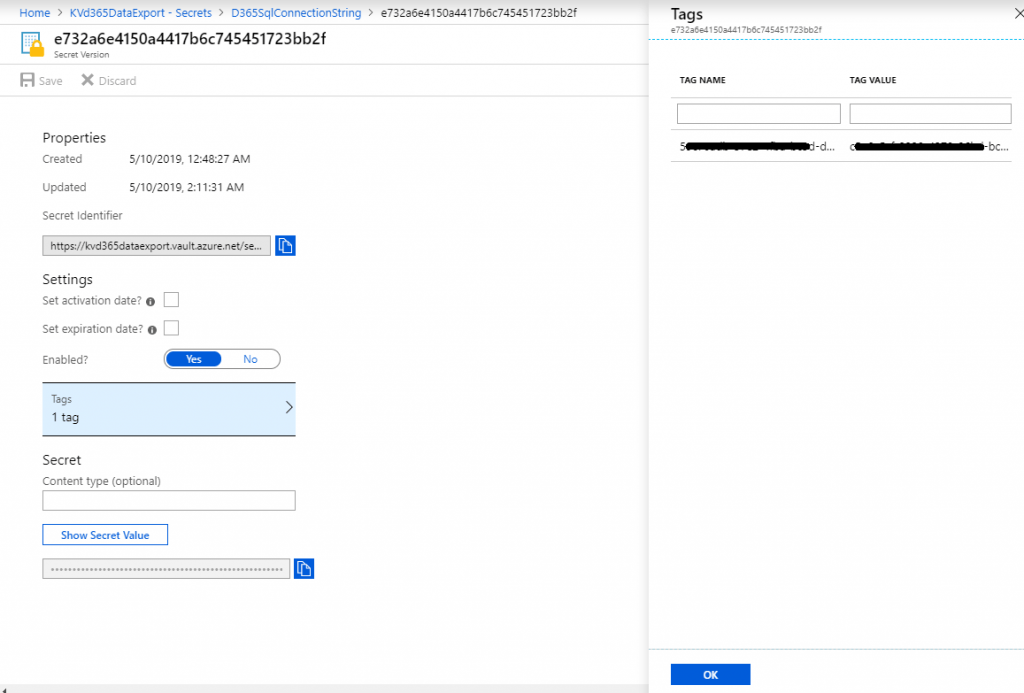The height and width of the screenshot is (693, 1024).
Task: Set Enabled toggle to Yes
Action: [194, 359]
